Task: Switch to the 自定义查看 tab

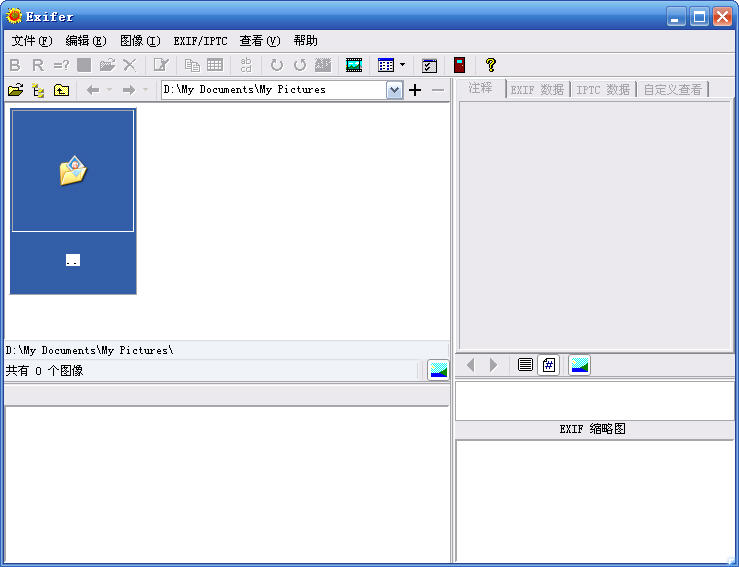Action: pyautogui.click(x=673, y=90)
